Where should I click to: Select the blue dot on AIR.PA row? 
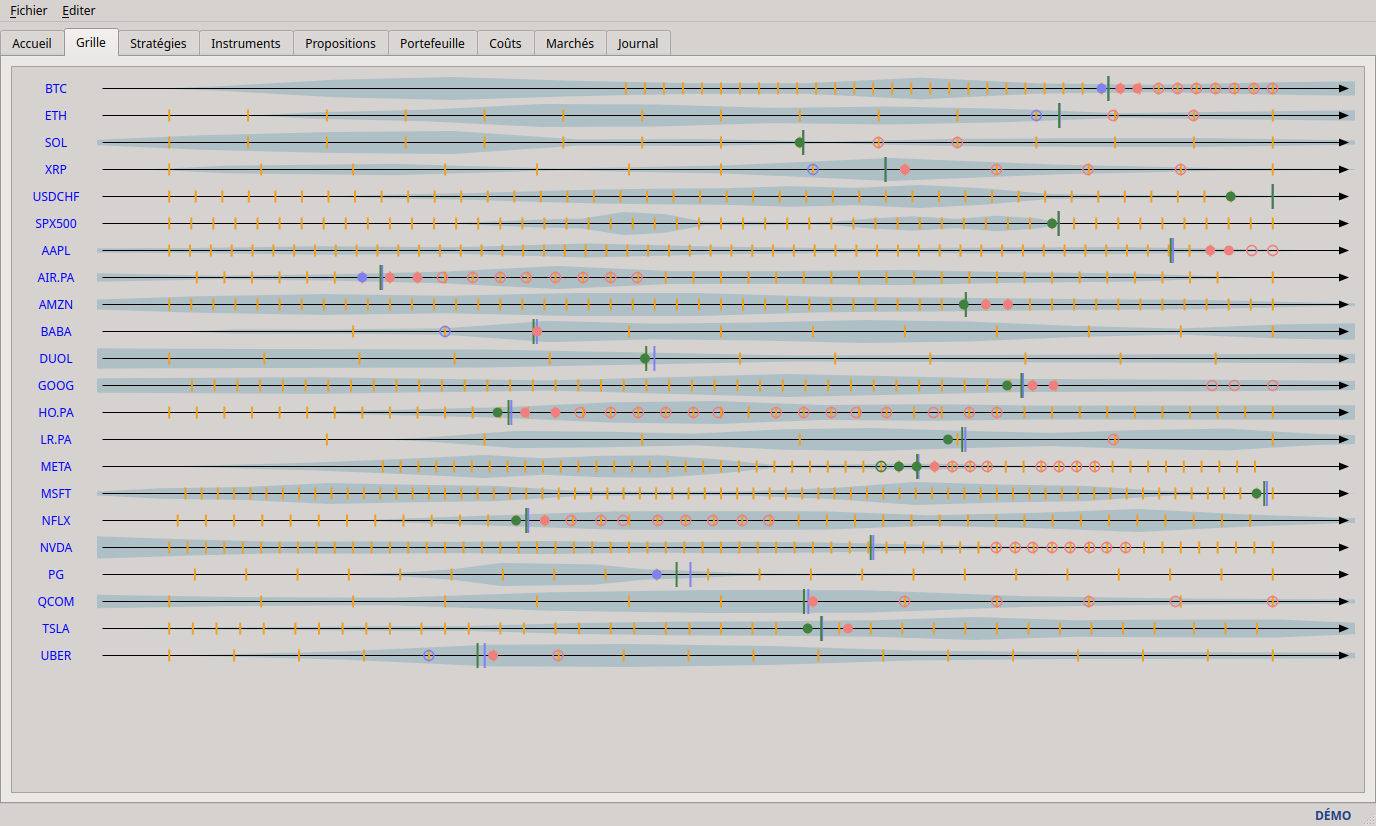point(363,277)
